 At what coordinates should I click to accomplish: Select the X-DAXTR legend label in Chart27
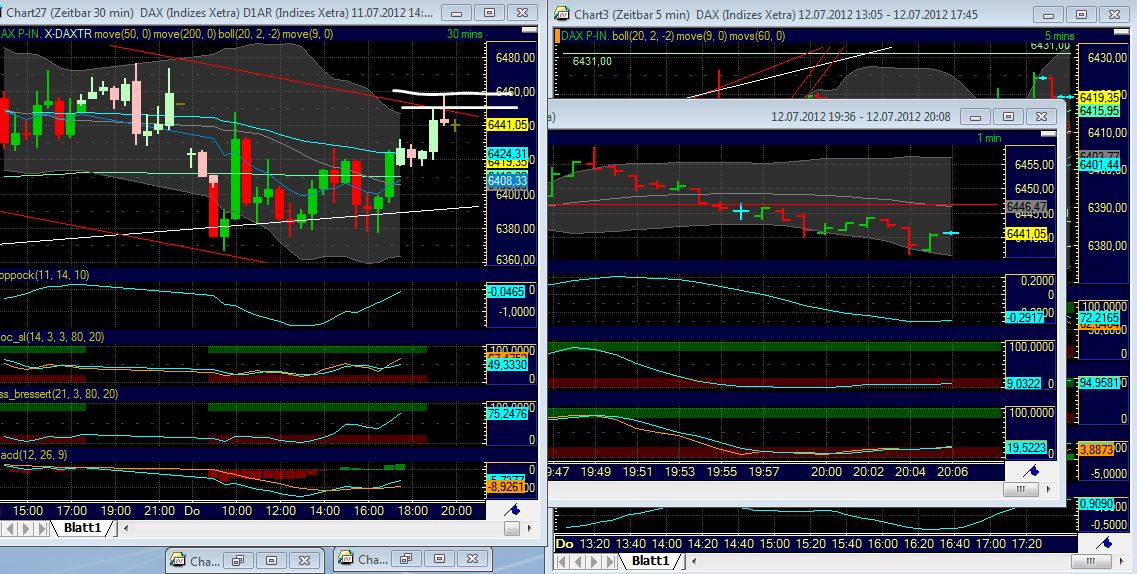click(x=67, y=34)
